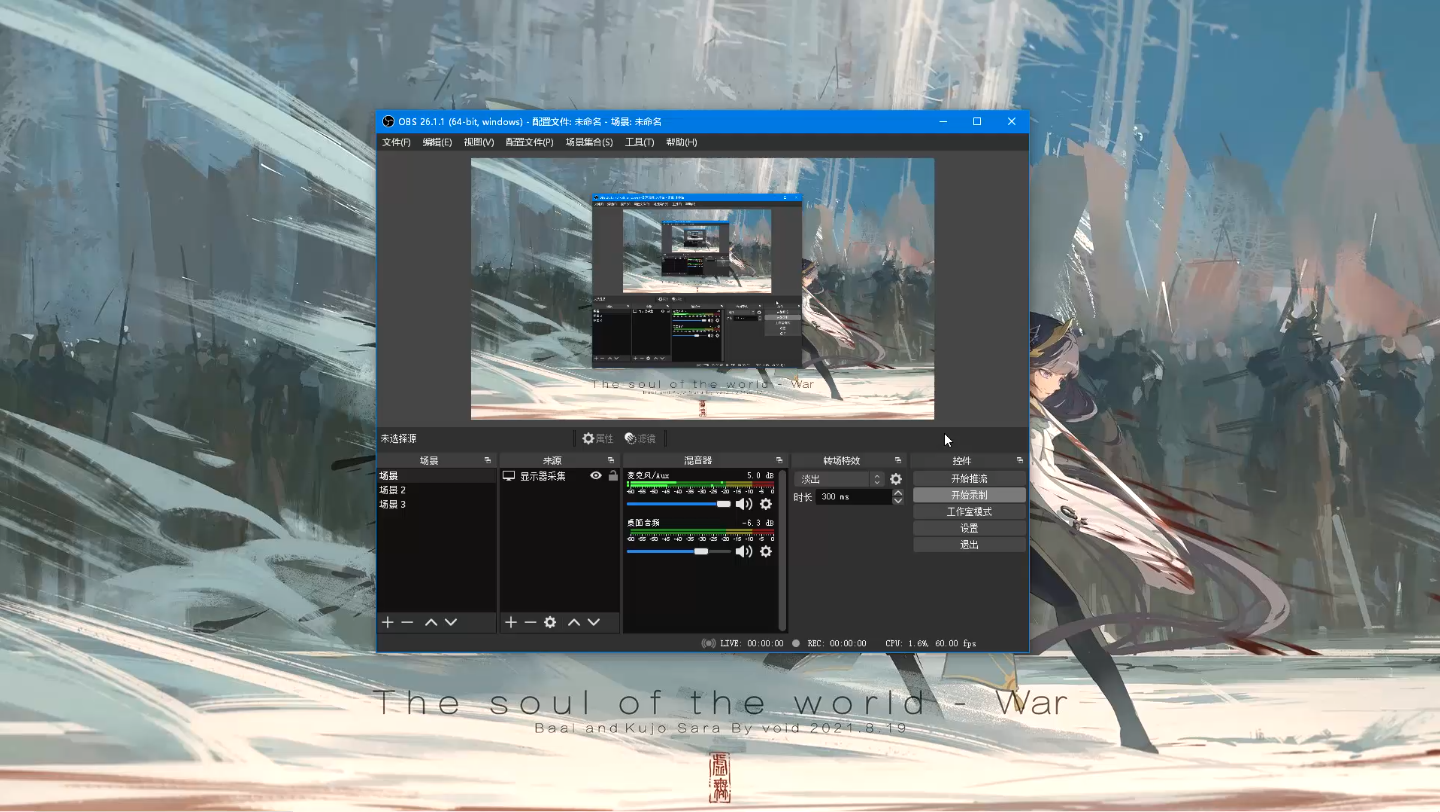Viewport: 1440px width, 812px height.
Task: Pop out the 转场特效 dock panel
Action: pyautogui.click(x=898, y=460)
